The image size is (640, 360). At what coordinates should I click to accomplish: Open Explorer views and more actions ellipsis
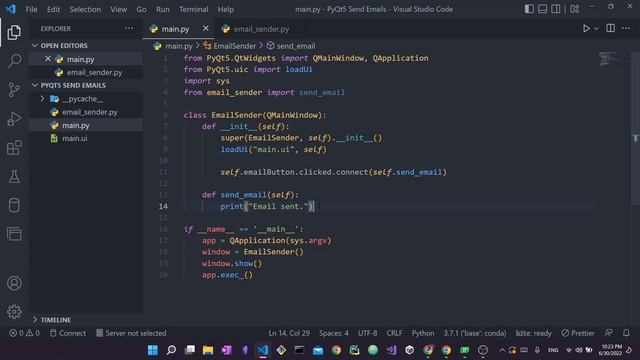tap(129, 28)
